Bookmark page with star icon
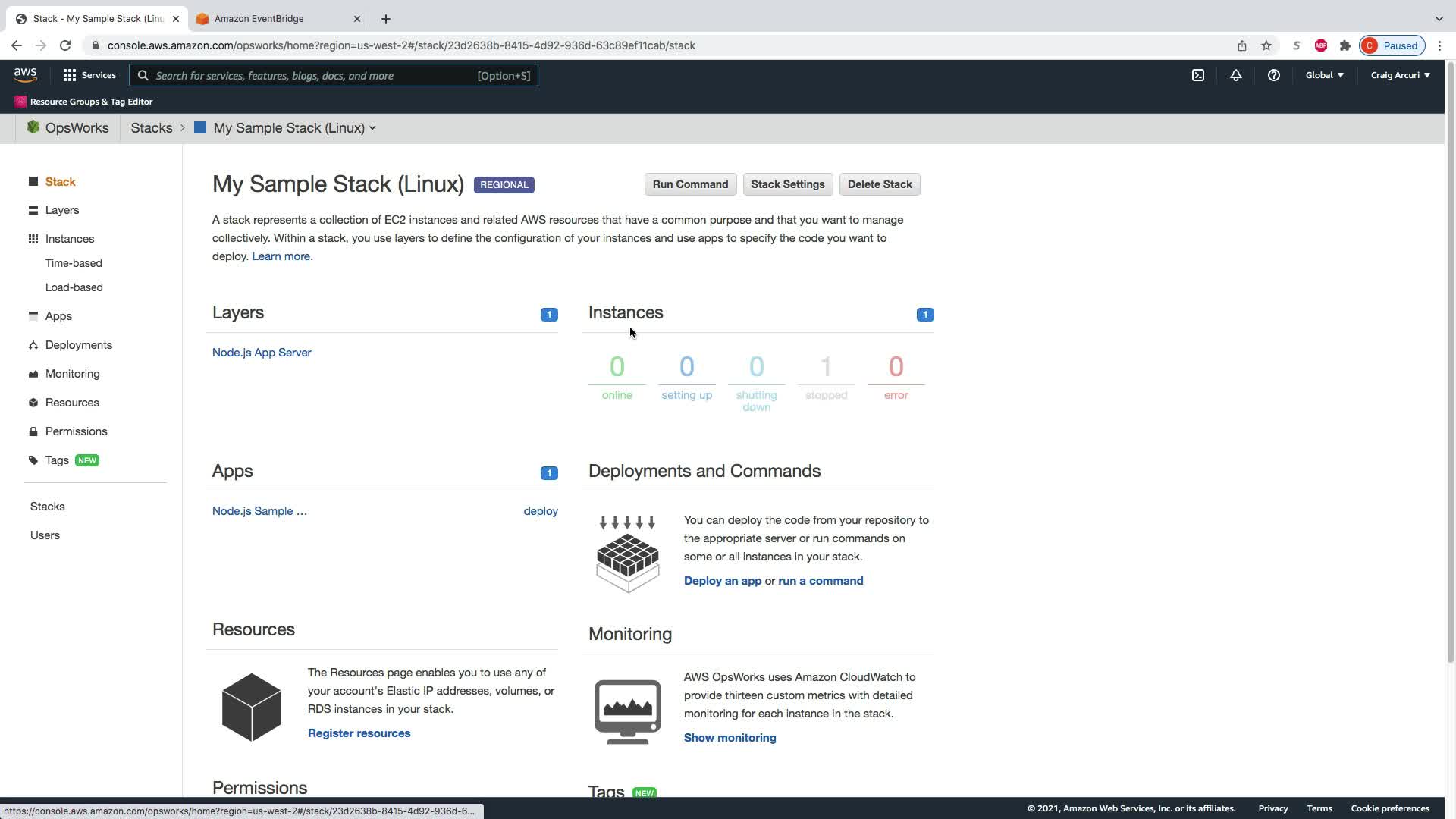1456x819 pixels. click(x=1266, y=45)
